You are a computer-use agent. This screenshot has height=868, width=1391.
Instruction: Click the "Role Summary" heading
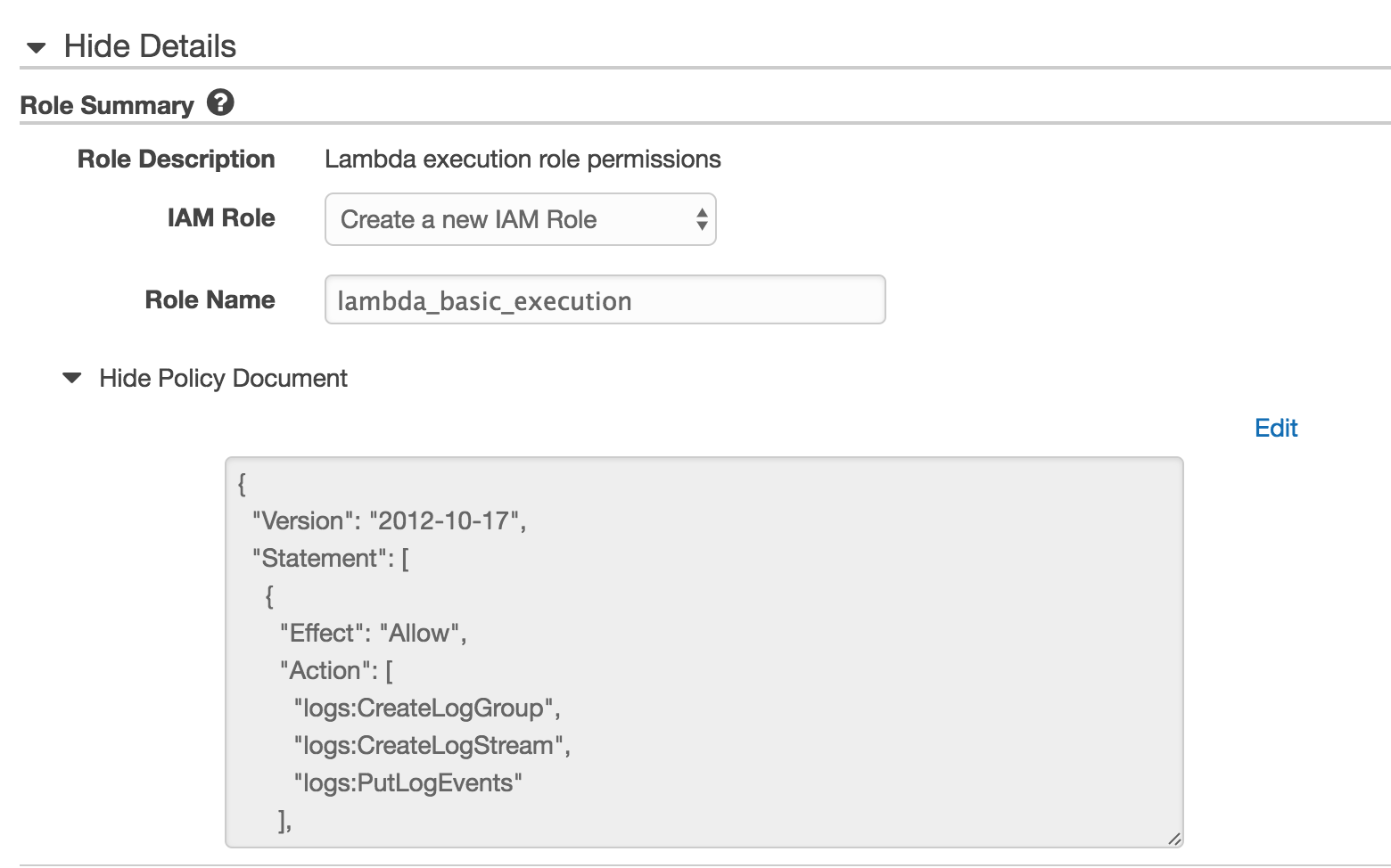click(107, 105)
